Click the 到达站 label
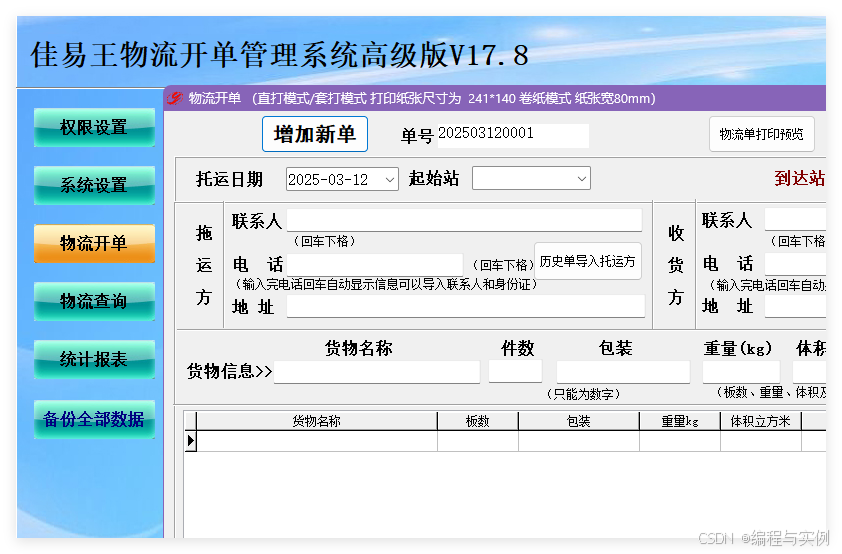 point(800,178)
